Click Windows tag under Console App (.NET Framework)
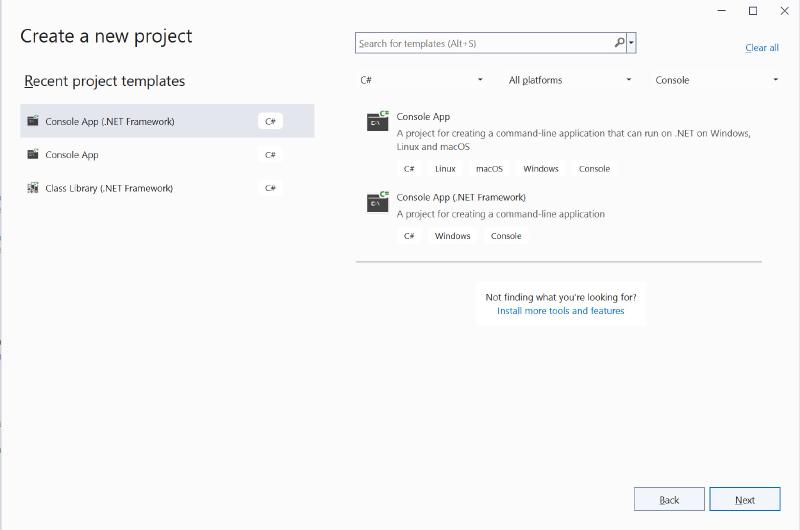Screen dimensions: 800x530 tap(453, 236)
